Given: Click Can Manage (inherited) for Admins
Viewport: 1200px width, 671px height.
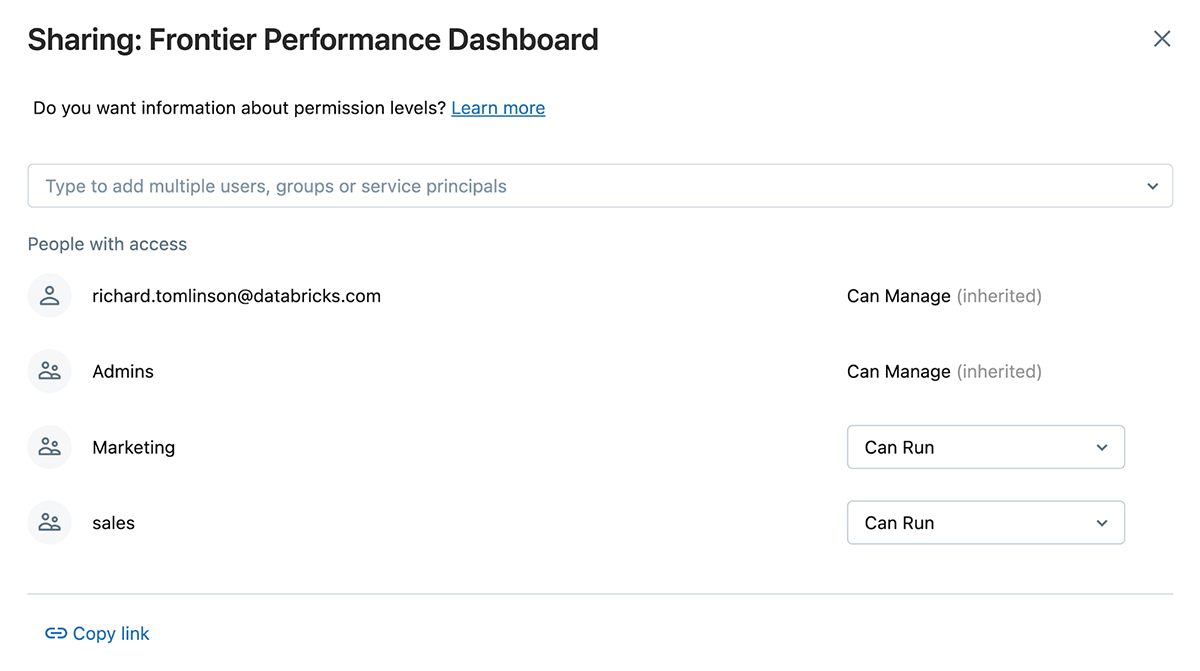Looking at the screenshot, I should click(943, 372).
